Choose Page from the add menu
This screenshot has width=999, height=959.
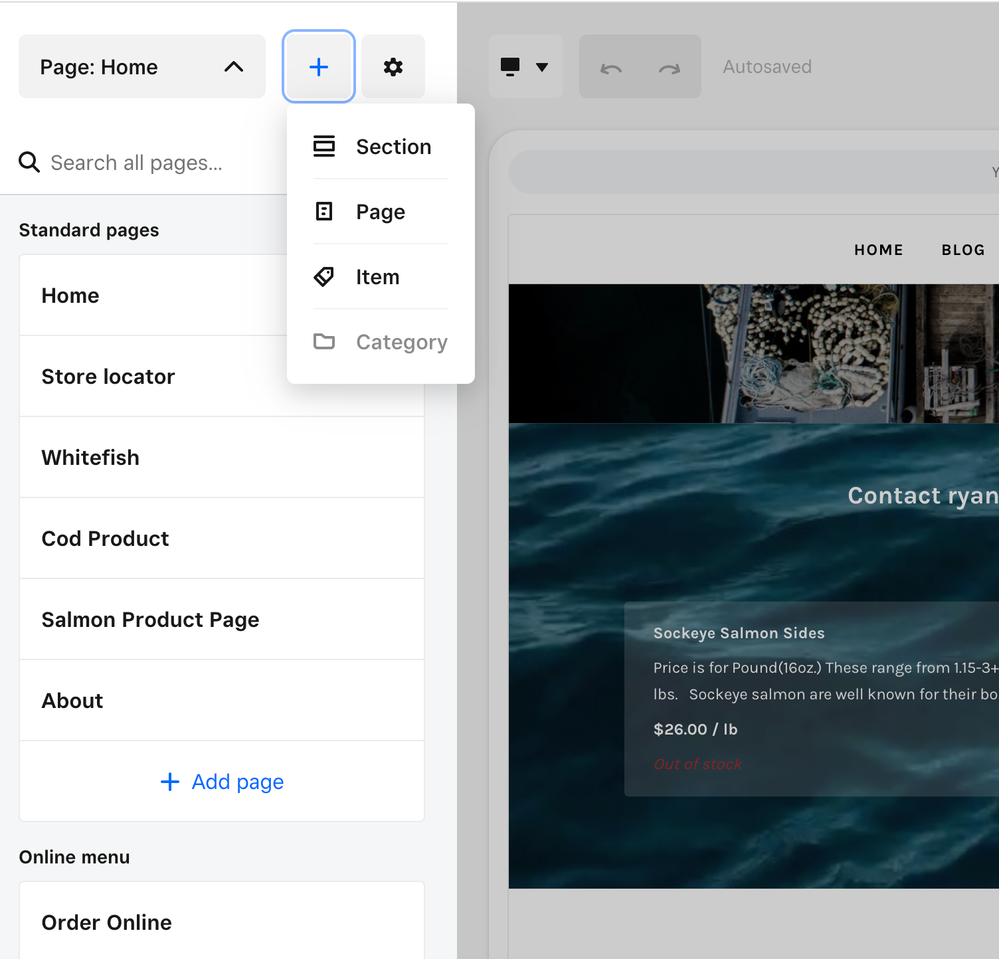380,212
